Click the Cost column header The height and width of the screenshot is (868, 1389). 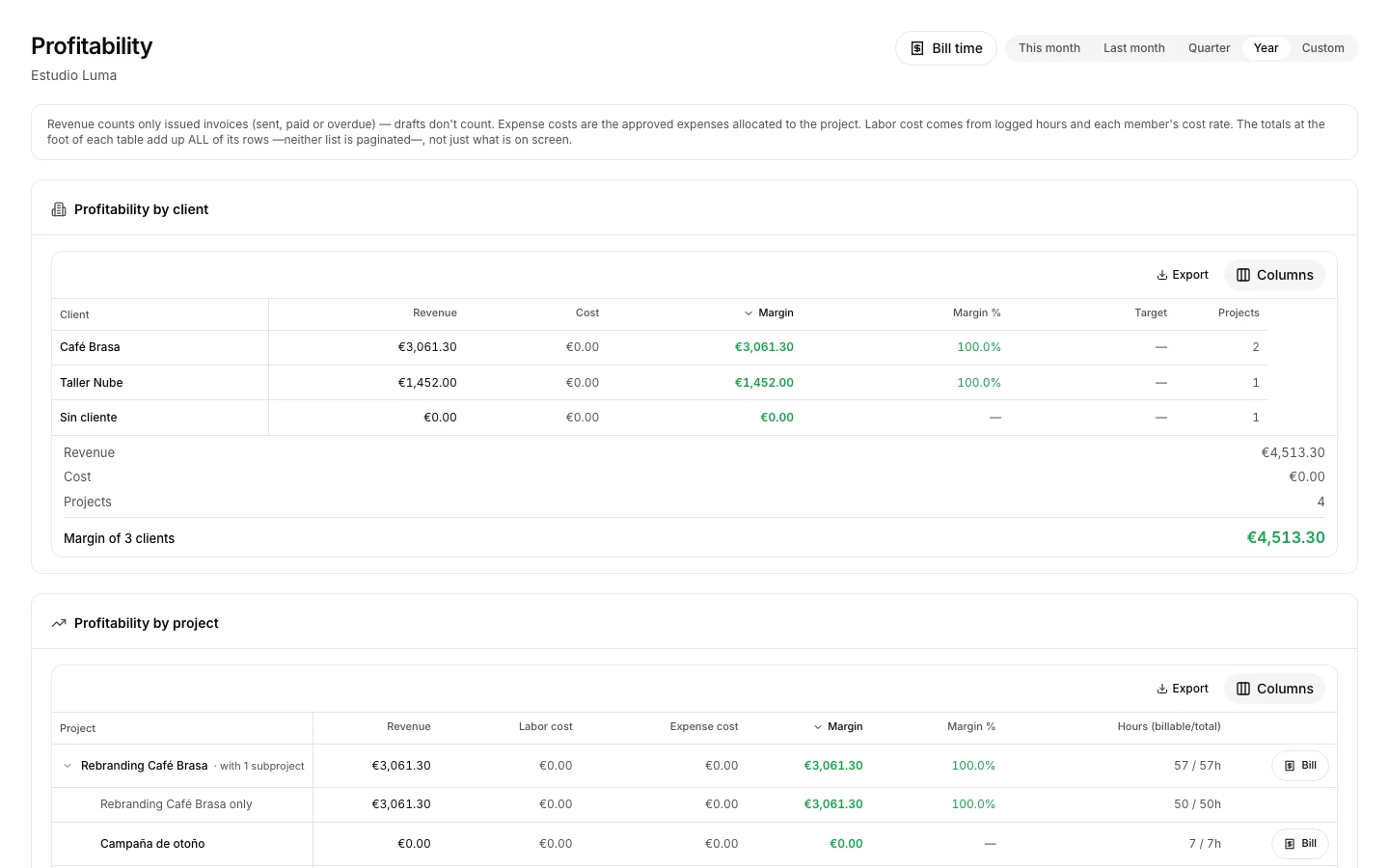point(587,312)
